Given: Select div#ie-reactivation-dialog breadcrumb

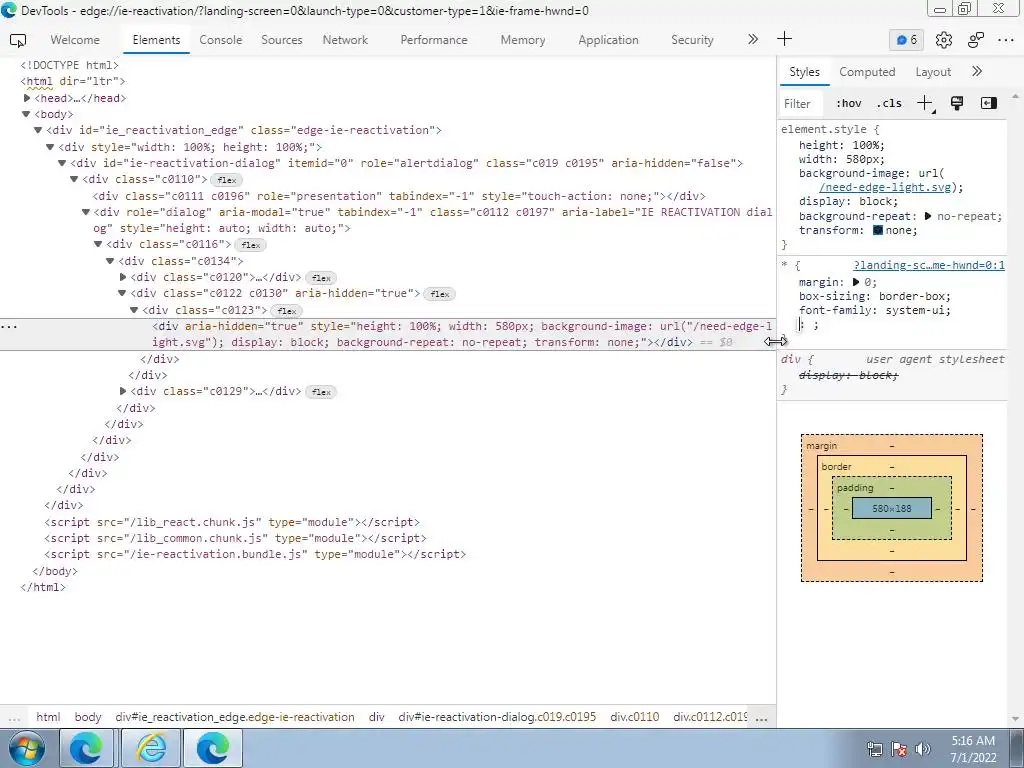Looking at the screenshot, I should coord(497,717).
